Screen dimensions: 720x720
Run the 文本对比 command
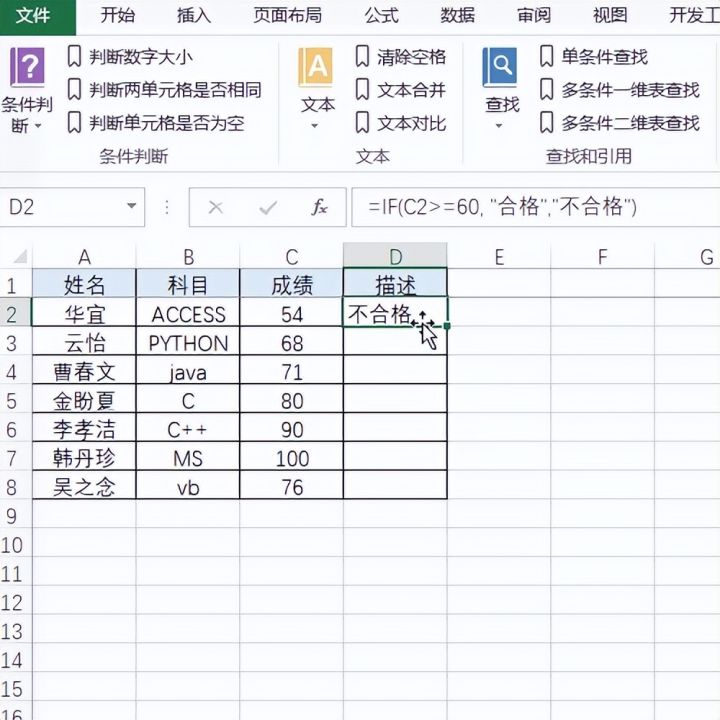[411, 123]
